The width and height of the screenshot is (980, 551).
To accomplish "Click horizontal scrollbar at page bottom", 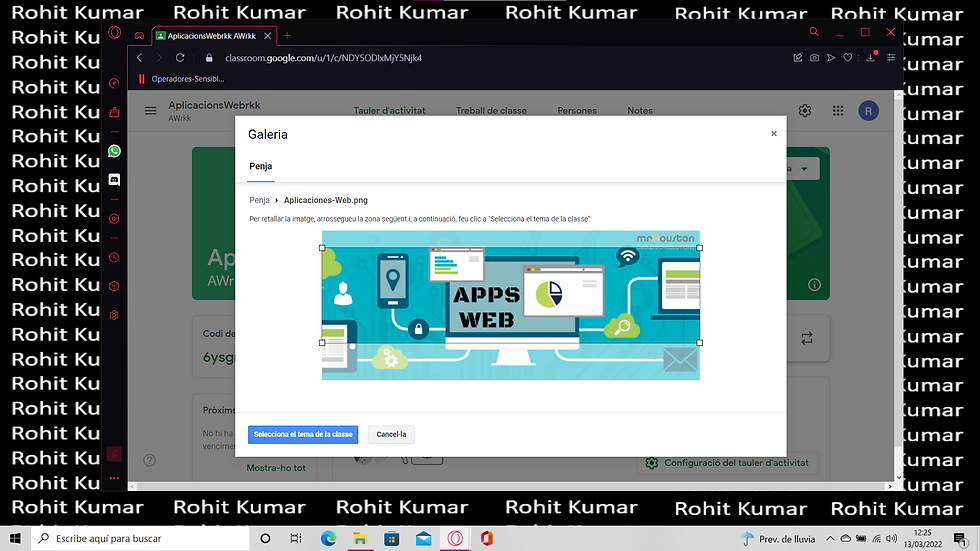I will [509, 486].
